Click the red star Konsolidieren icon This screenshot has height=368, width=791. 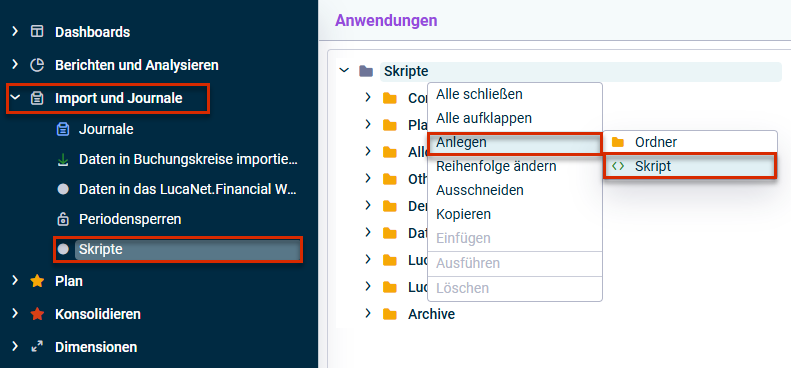pos(37,314)
